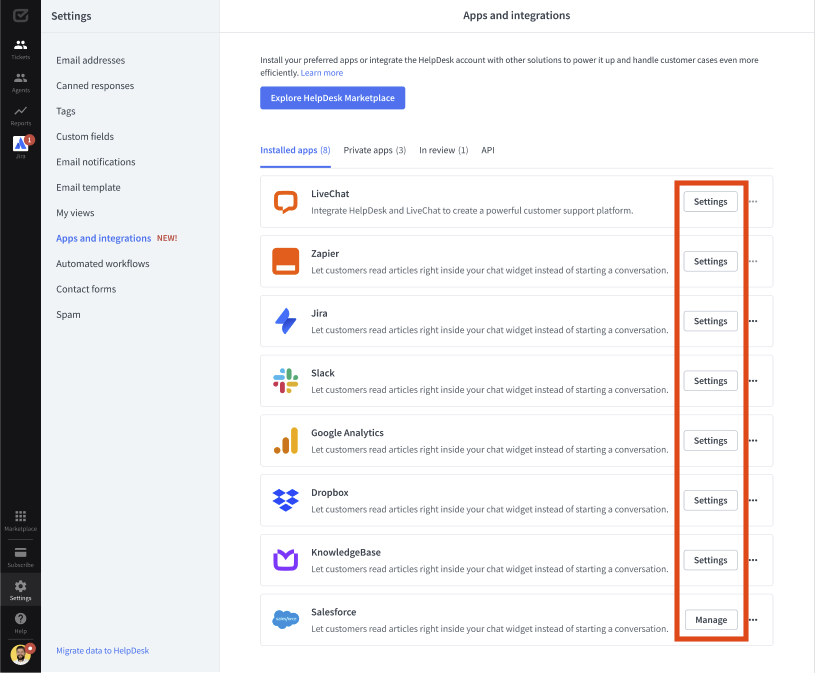This screenshot has width=815, height=673.
Task: Open My views settings
Action: (75, 213)
